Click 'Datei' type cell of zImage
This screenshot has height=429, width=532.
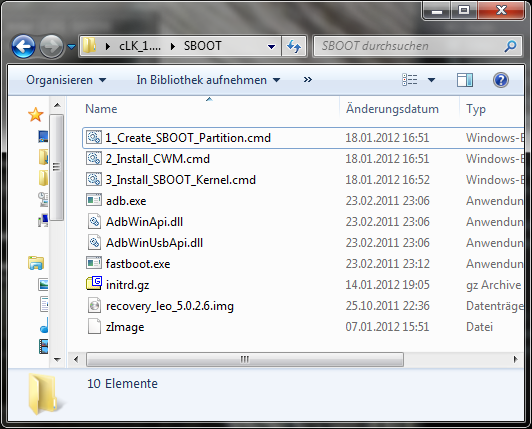[x=479, y=327]
